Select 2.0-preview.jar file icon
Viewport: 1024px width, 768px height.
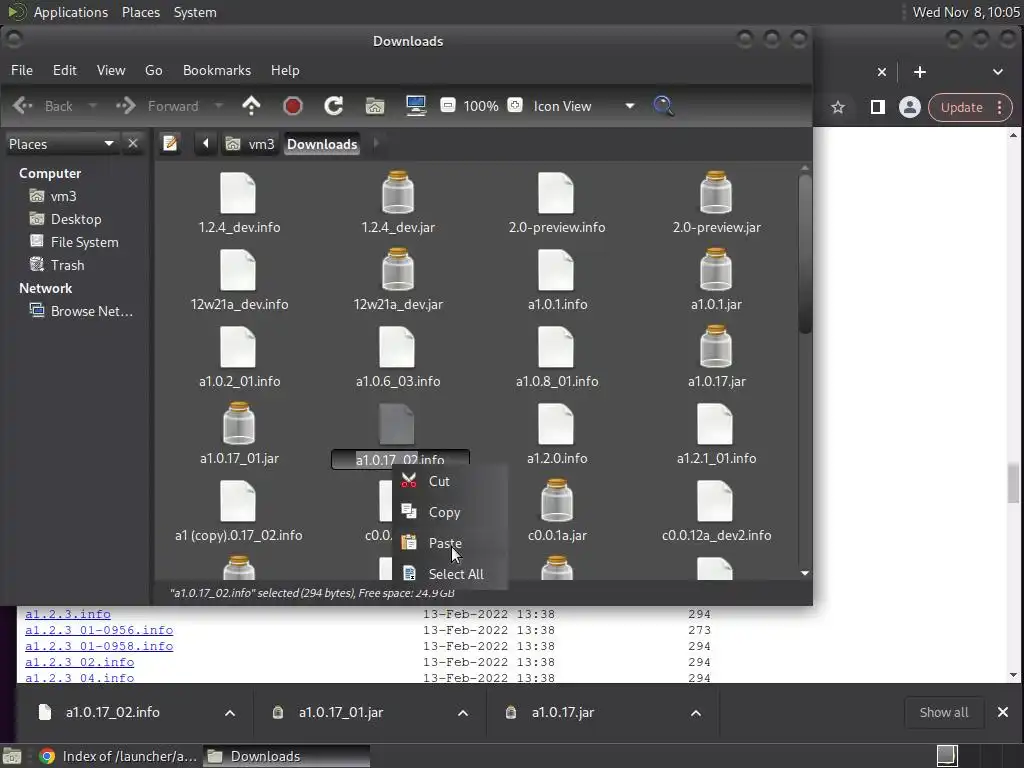(716, 193)
